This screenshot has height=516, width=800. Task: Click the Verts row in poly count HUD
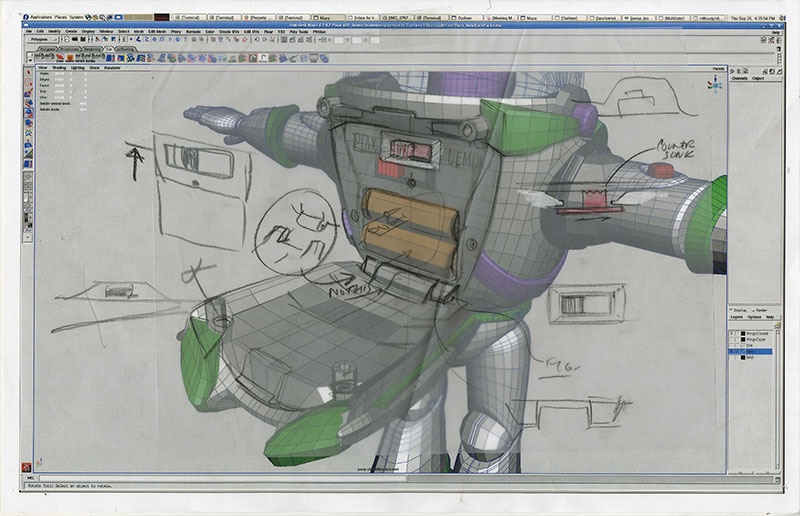pyautogui.click(x=62, y=73)
